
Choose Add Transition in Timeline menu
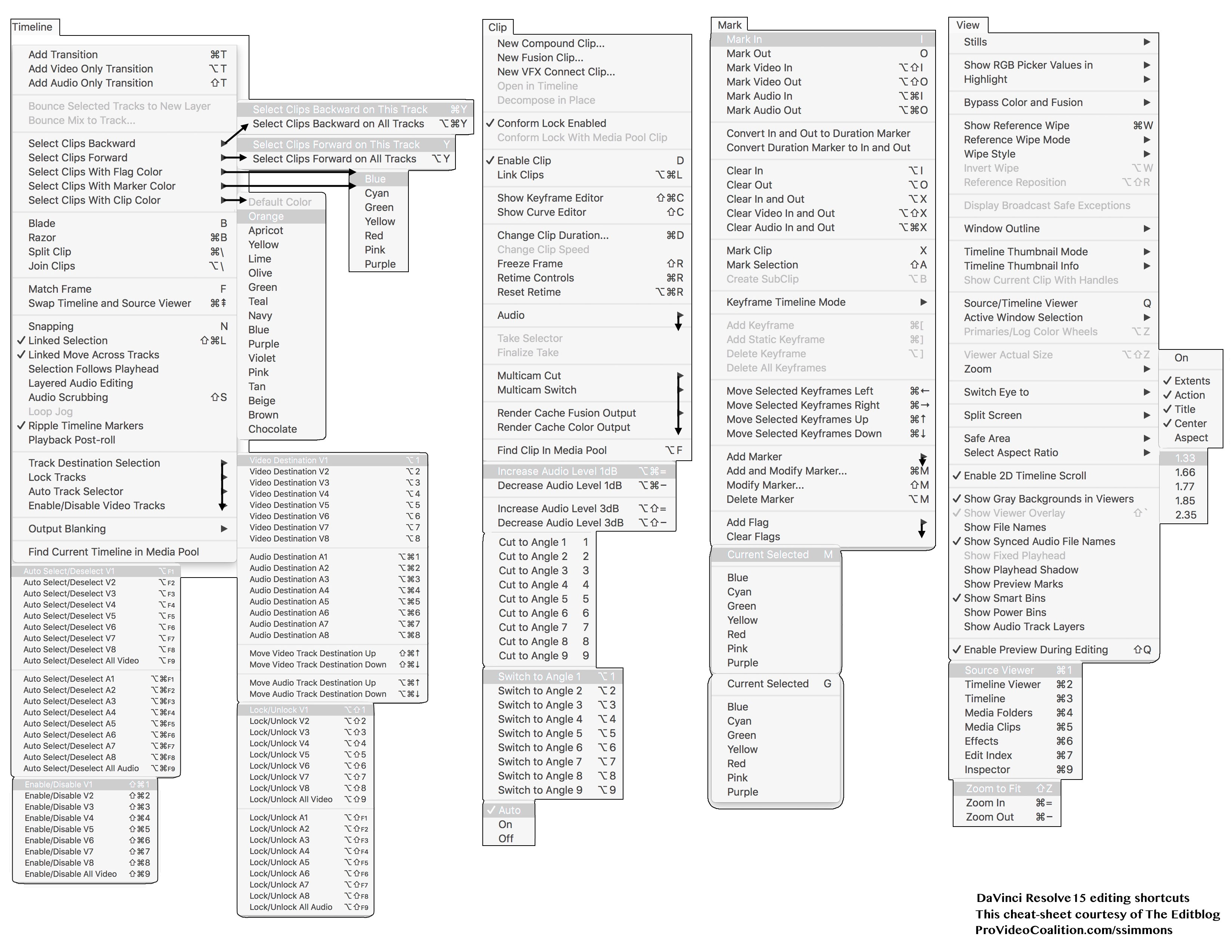pyautogui.click(x=125, y=54)
